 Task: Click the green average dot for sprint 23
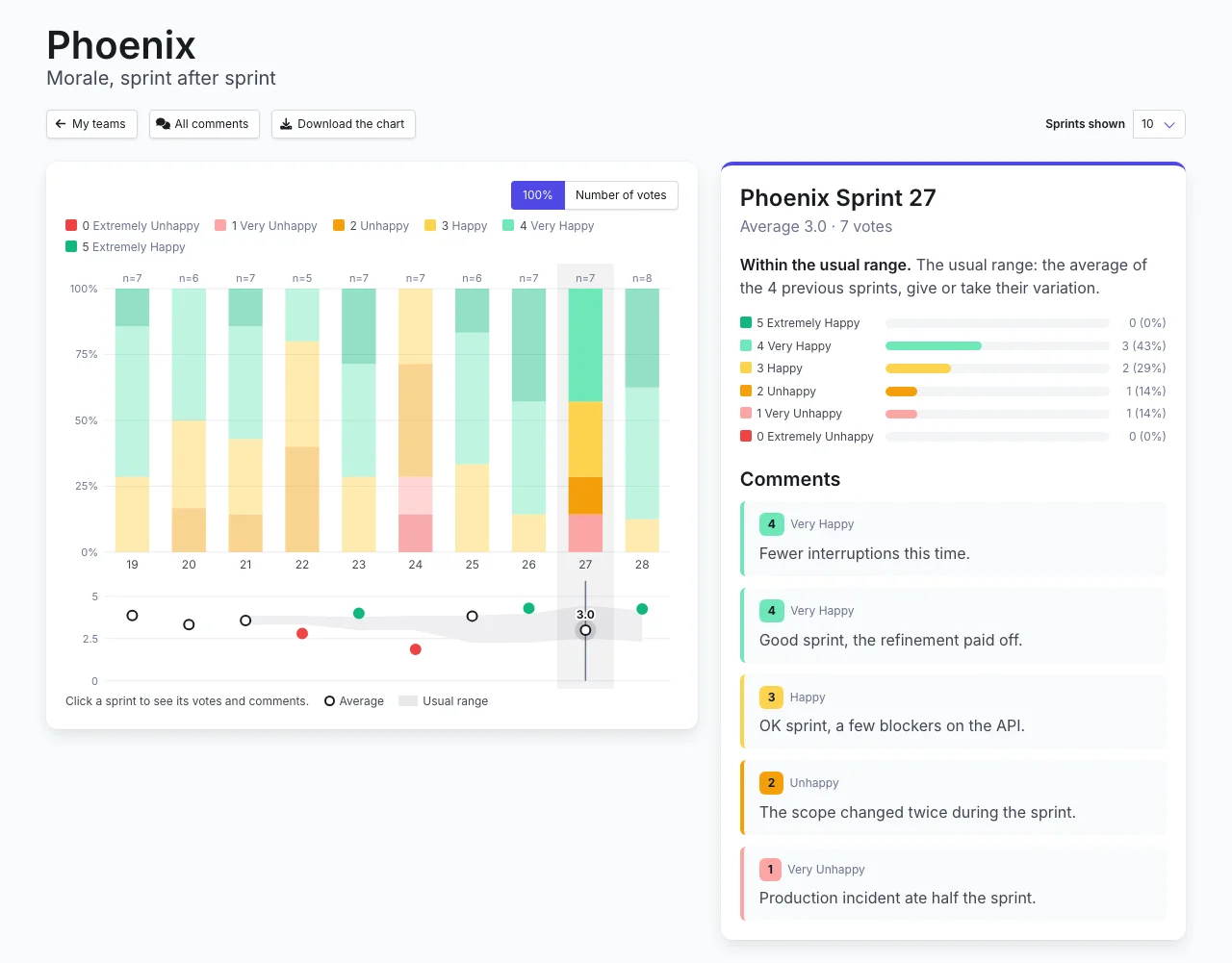359,613
